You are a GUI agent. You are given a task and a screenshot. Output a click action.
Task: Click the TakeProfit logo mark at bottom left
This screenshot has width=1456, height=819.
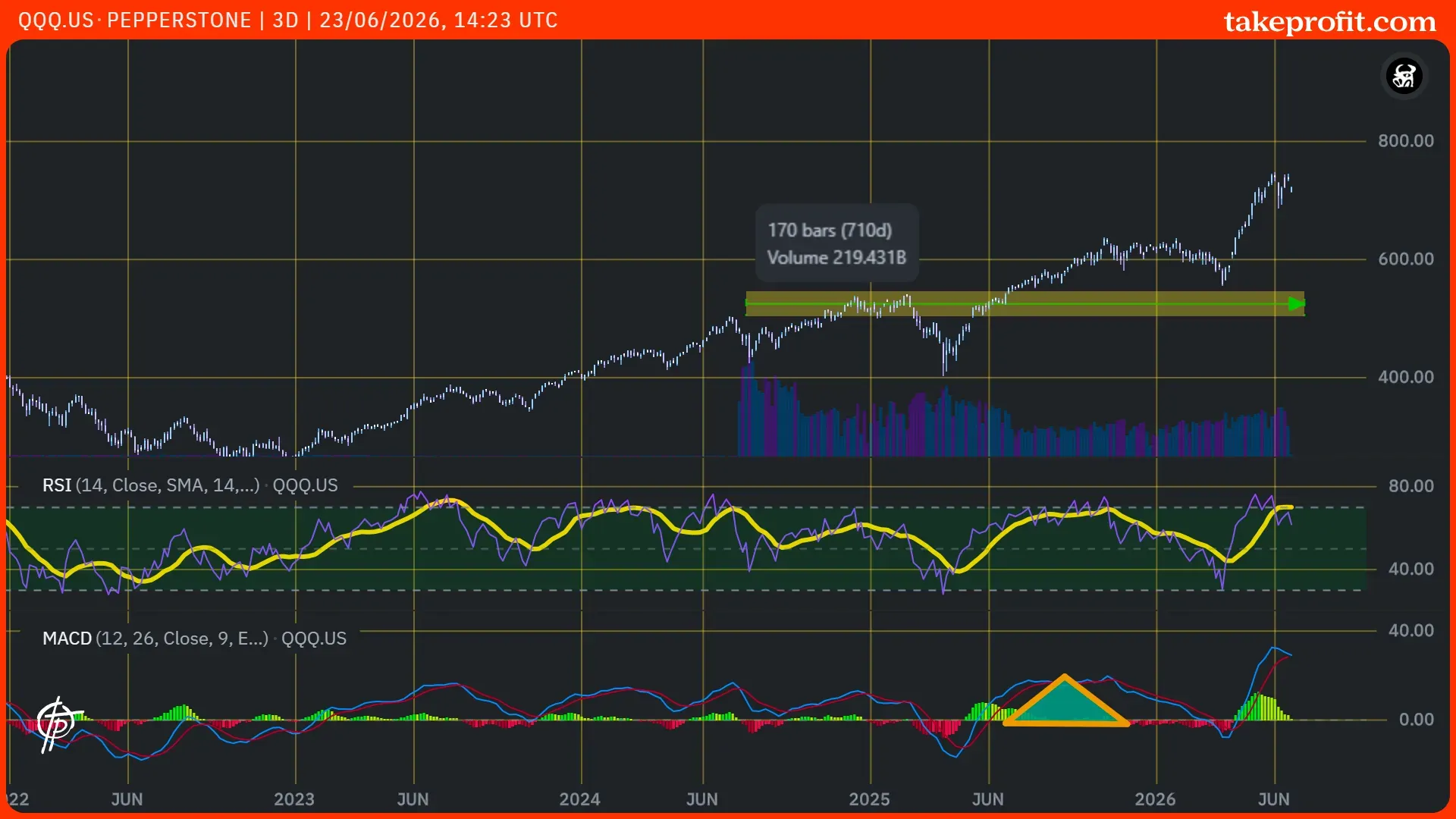point(58,723)
